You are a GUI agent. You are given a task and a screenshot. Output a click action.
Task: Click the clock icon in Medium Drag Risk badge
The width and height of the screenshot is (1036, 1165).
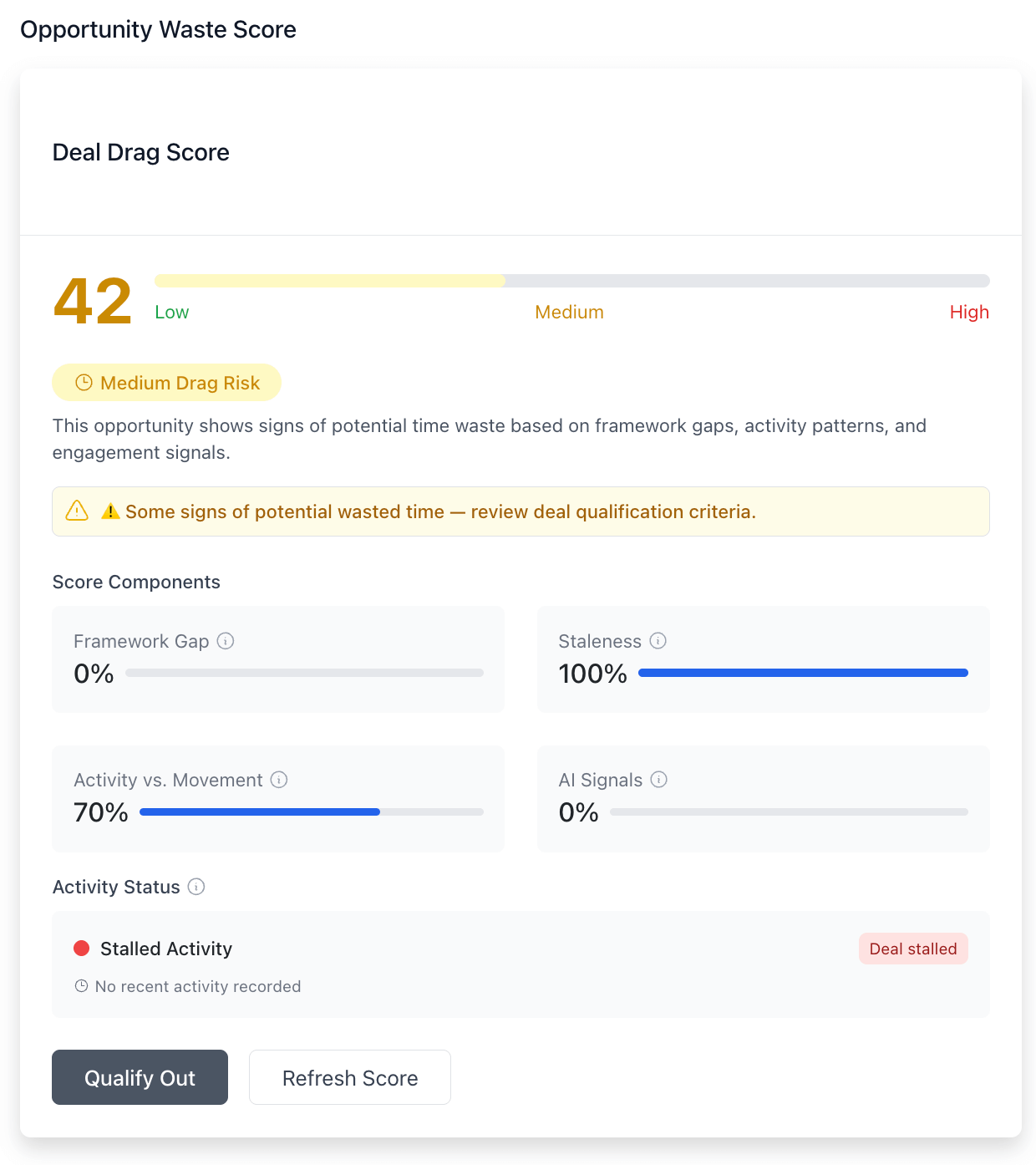[x=84, y=382]
